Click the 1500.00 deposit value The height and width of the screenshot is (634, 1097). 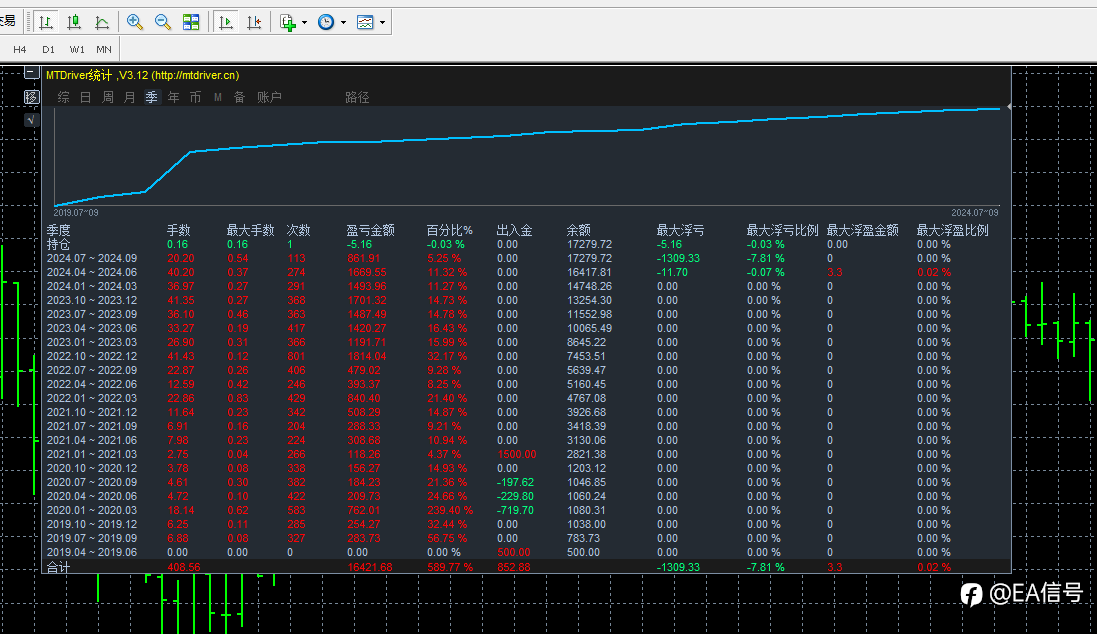pyautogui.click(x=516, y=454)
